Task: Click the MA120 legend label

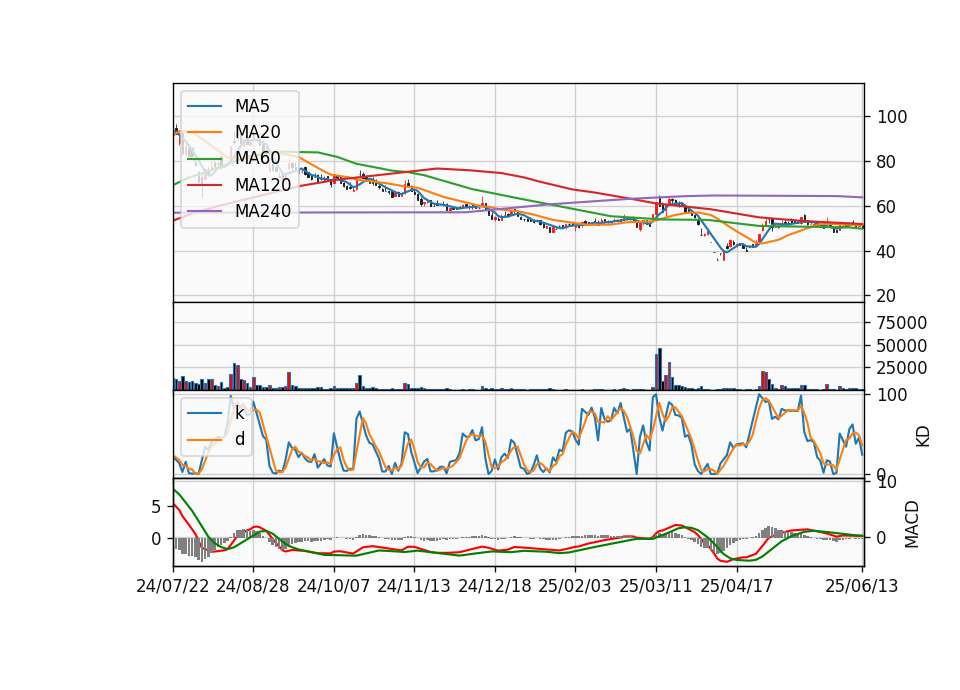Action: 263,185
